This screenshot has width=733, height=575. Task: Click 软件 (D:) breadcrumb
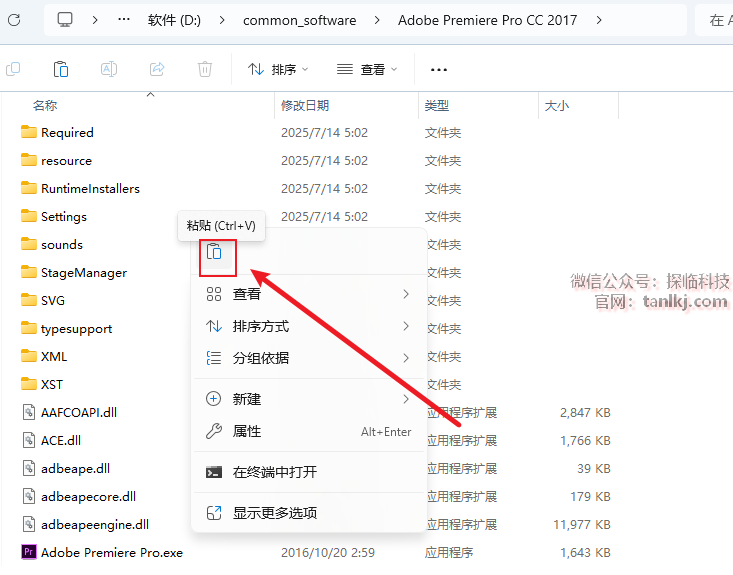(174, 20)
